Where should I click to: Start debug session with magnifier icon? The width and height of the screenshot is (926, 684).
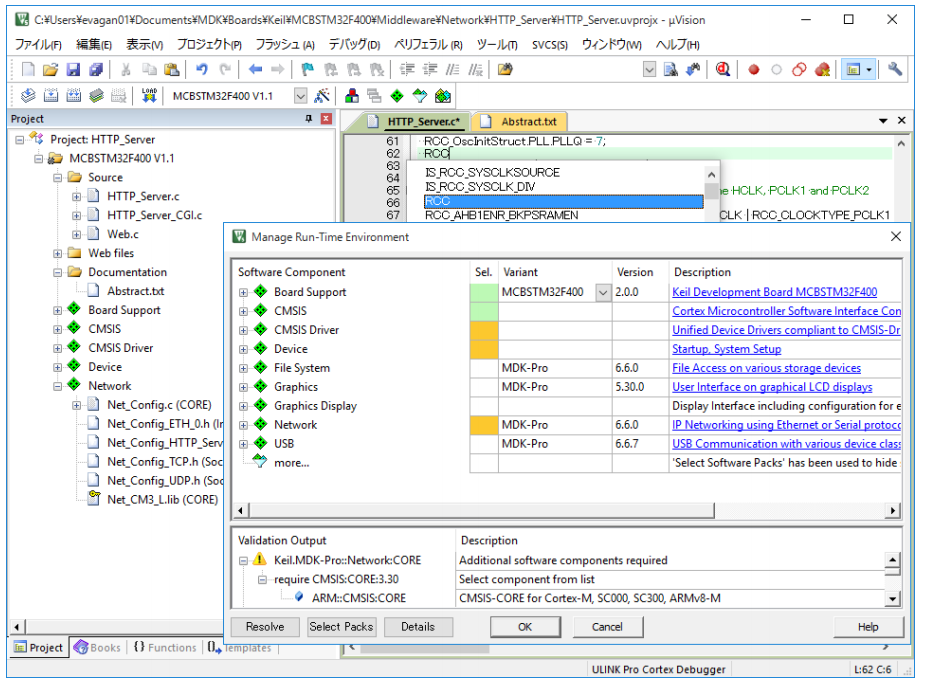click(722, 70)
